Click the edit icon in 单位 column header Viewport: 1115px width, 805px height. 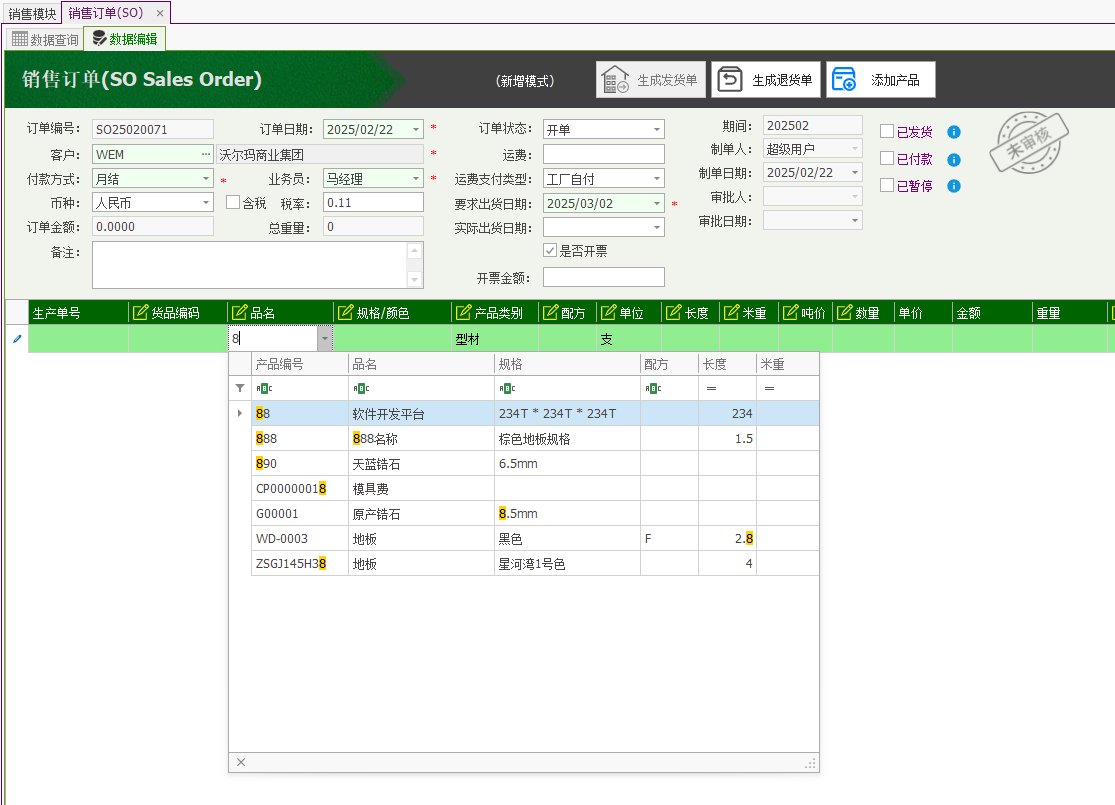[609, 312]
